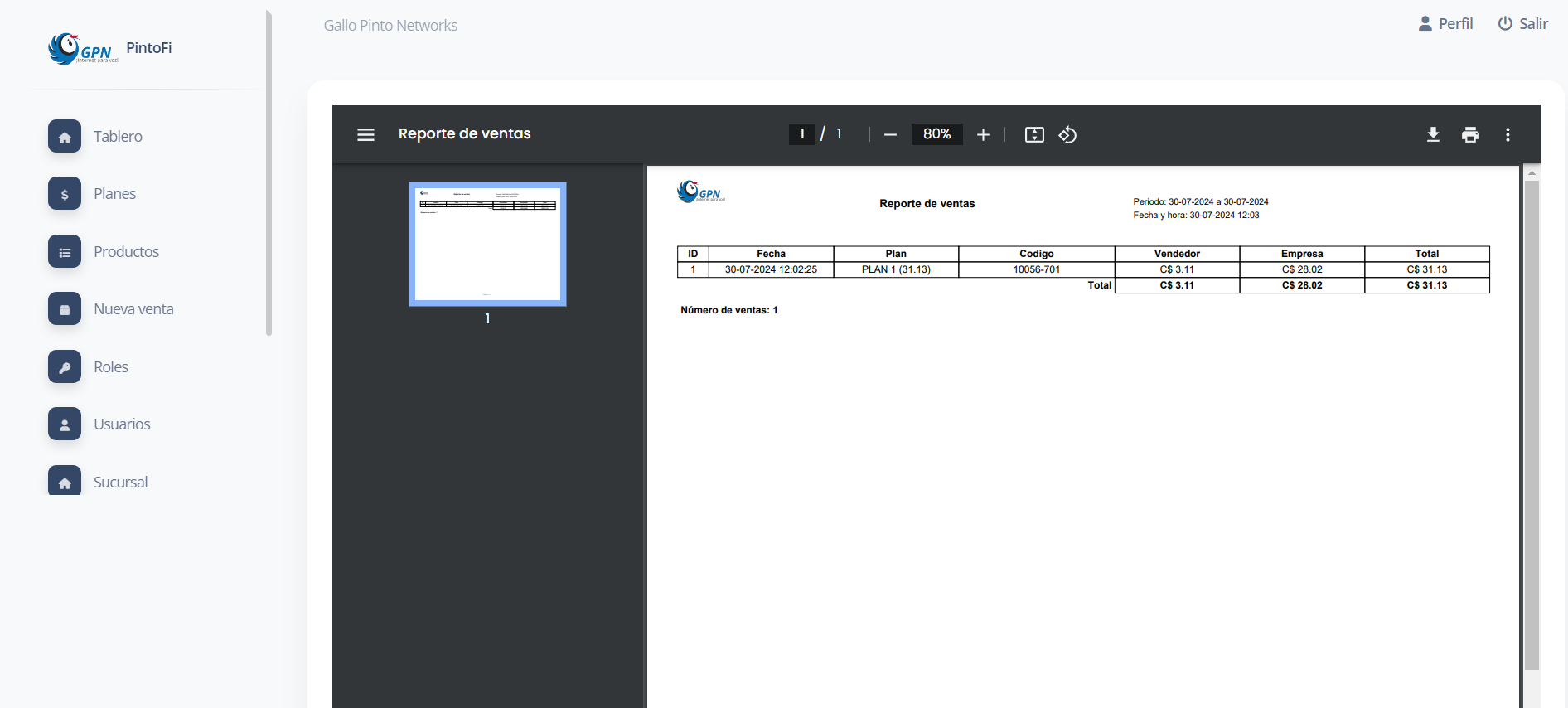Screen dimensions: 1568x708
Task: Click the zoom out minus button
Action: (890, 134)
